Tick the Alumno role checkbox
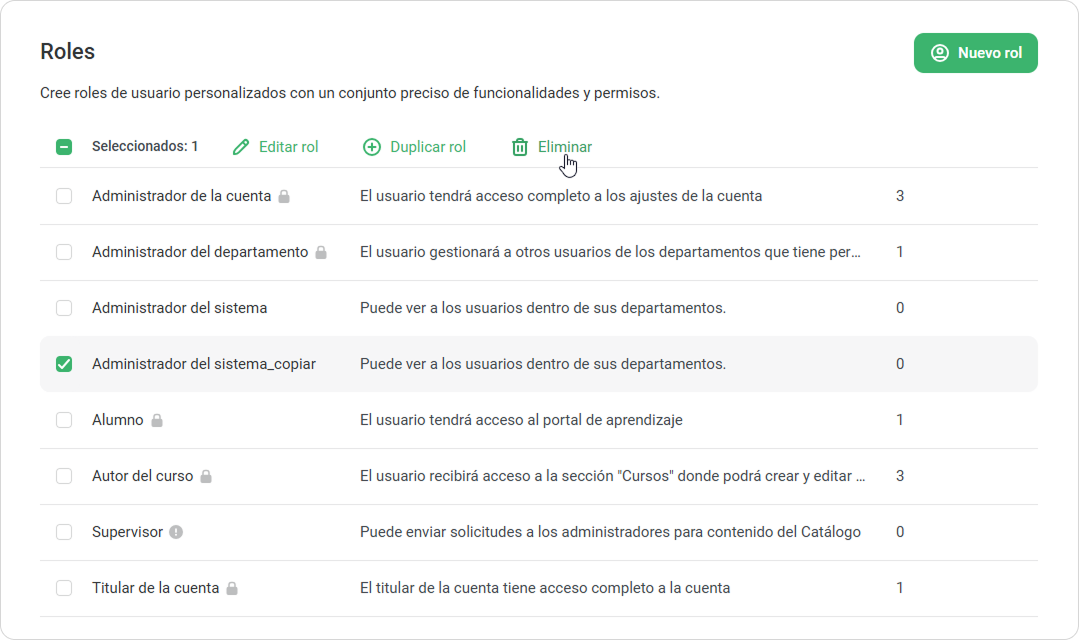Screen dimensions: 1079x640 click(x=64, y=420)
